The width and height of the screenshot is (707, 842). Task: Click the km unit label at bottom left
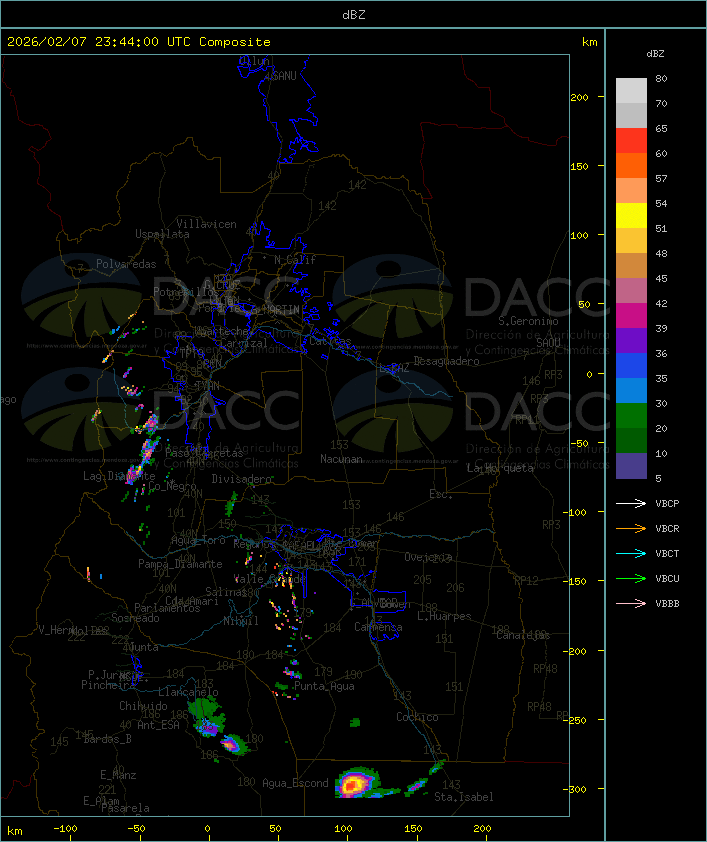(x=14, y=831)
